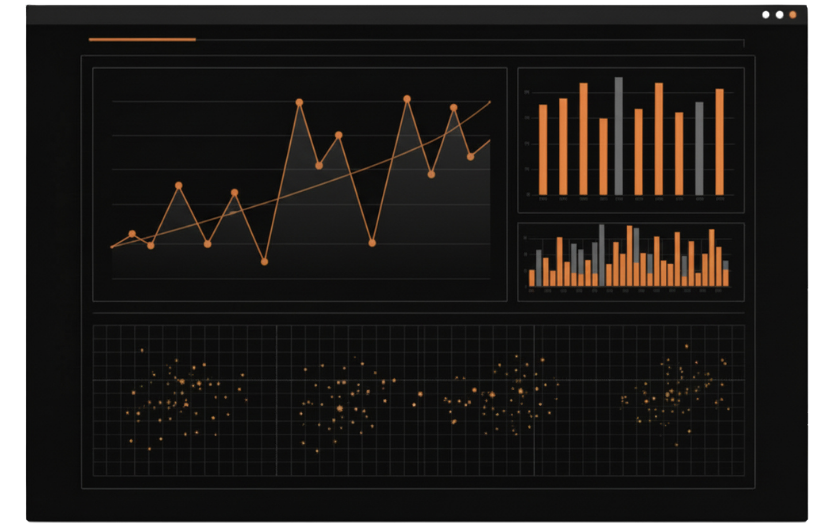Select the lowest data point on the line chart
This screenshot has width=832, height=528.
[x=264, y=261]
